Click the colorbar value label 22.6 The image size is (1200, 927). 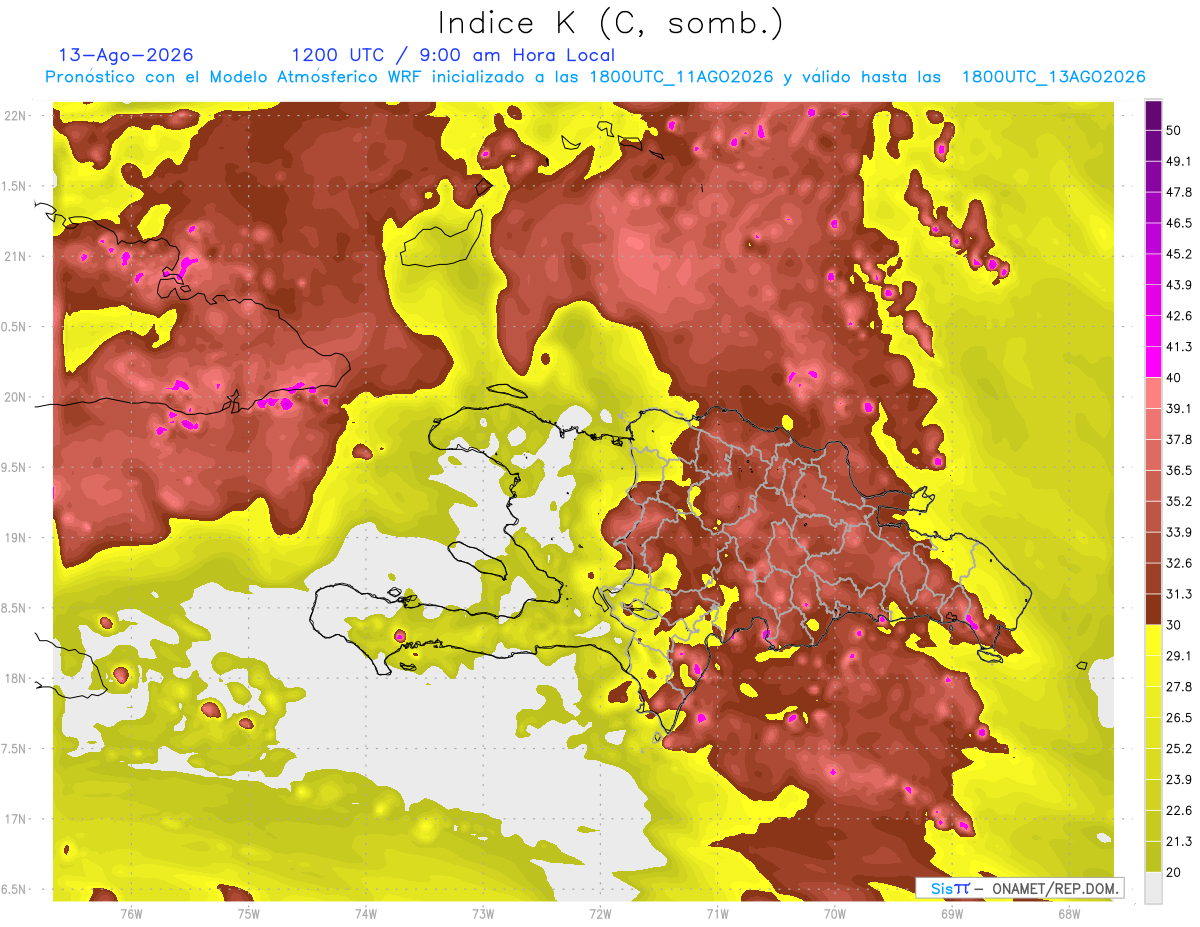tap(1179, 811)
